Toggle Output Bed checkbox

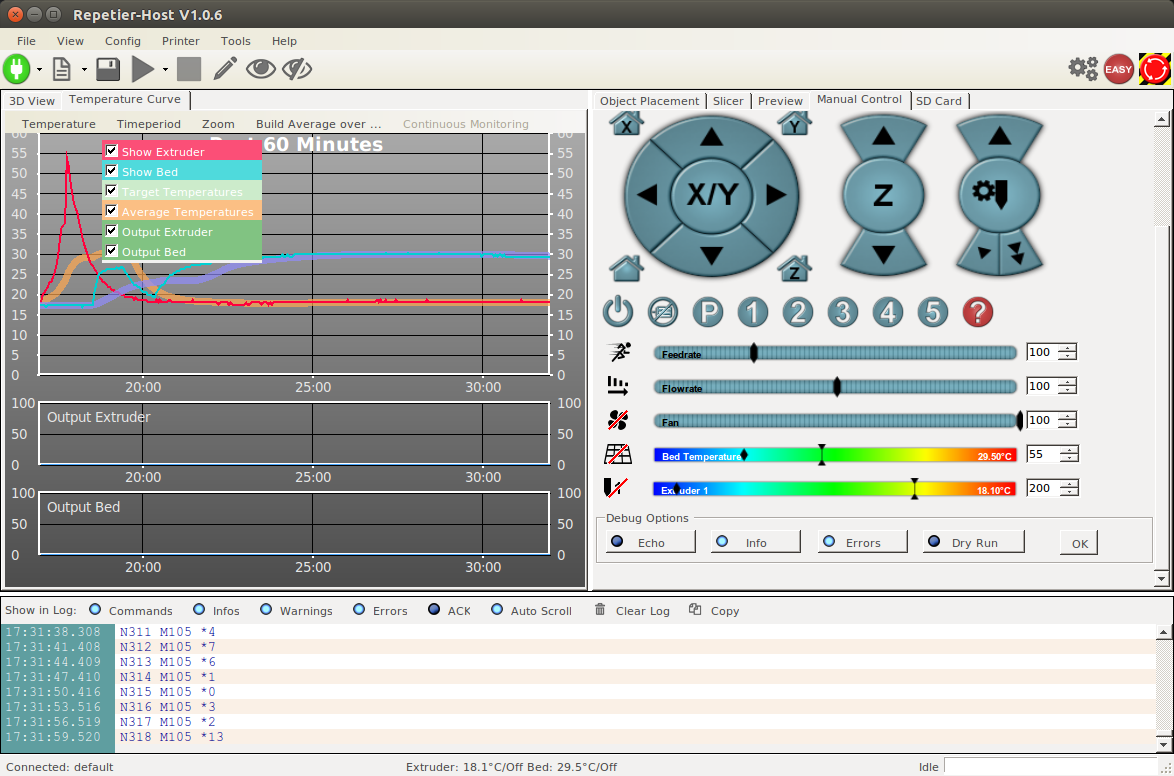point(112,252)
